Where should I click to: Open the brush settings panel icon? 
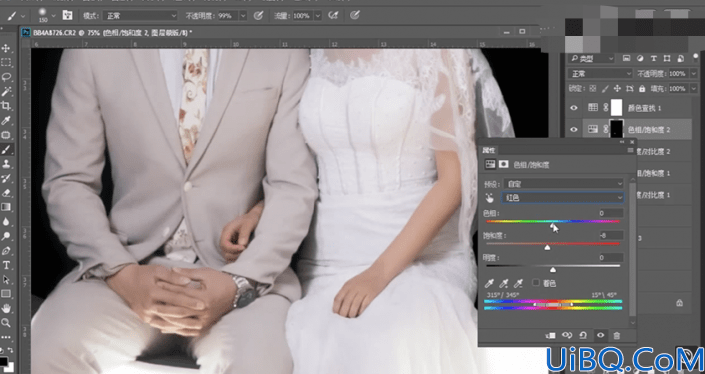coord(67,15)
